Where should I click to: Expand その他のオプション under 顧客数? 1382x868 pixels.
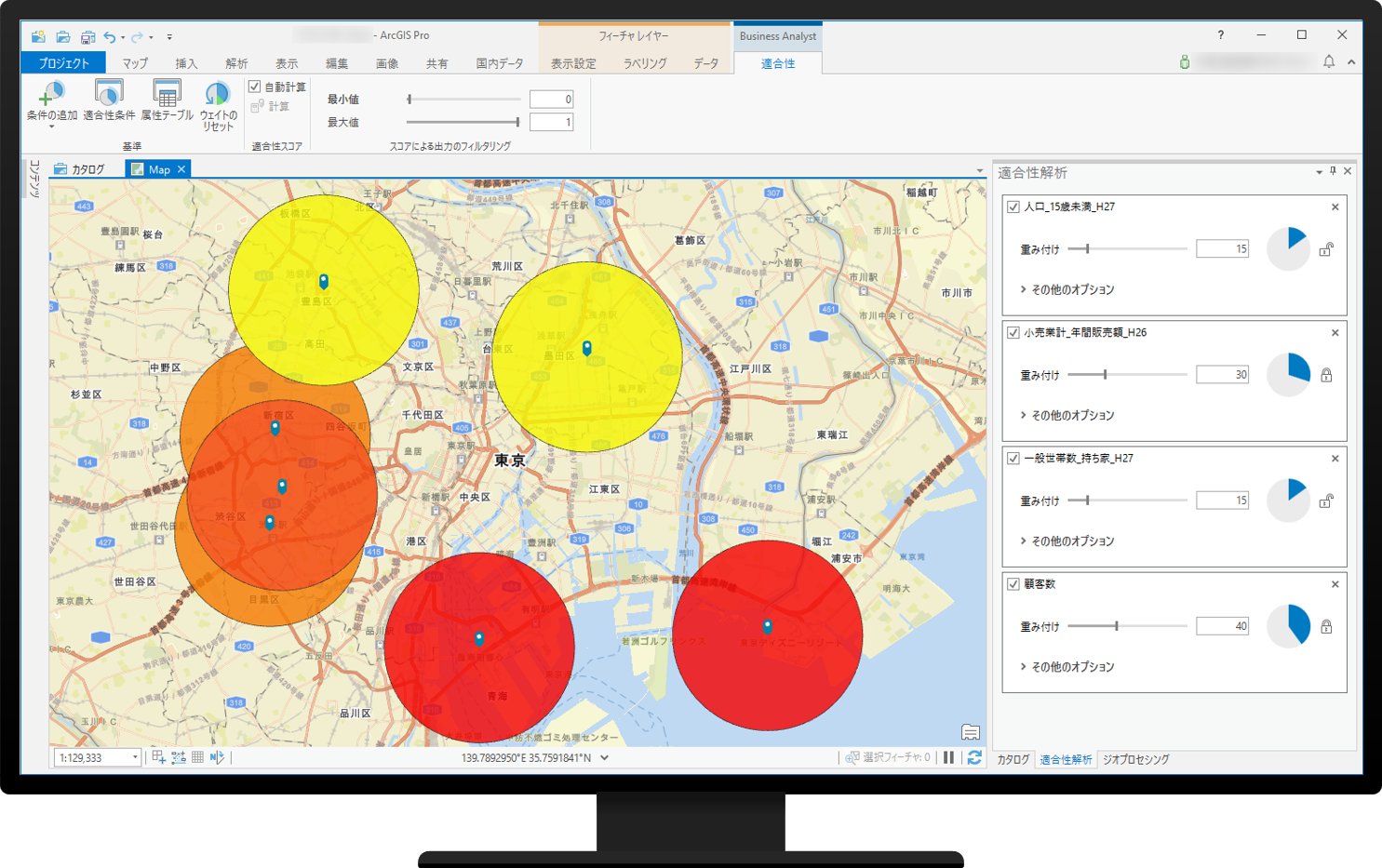(1067, 666)
